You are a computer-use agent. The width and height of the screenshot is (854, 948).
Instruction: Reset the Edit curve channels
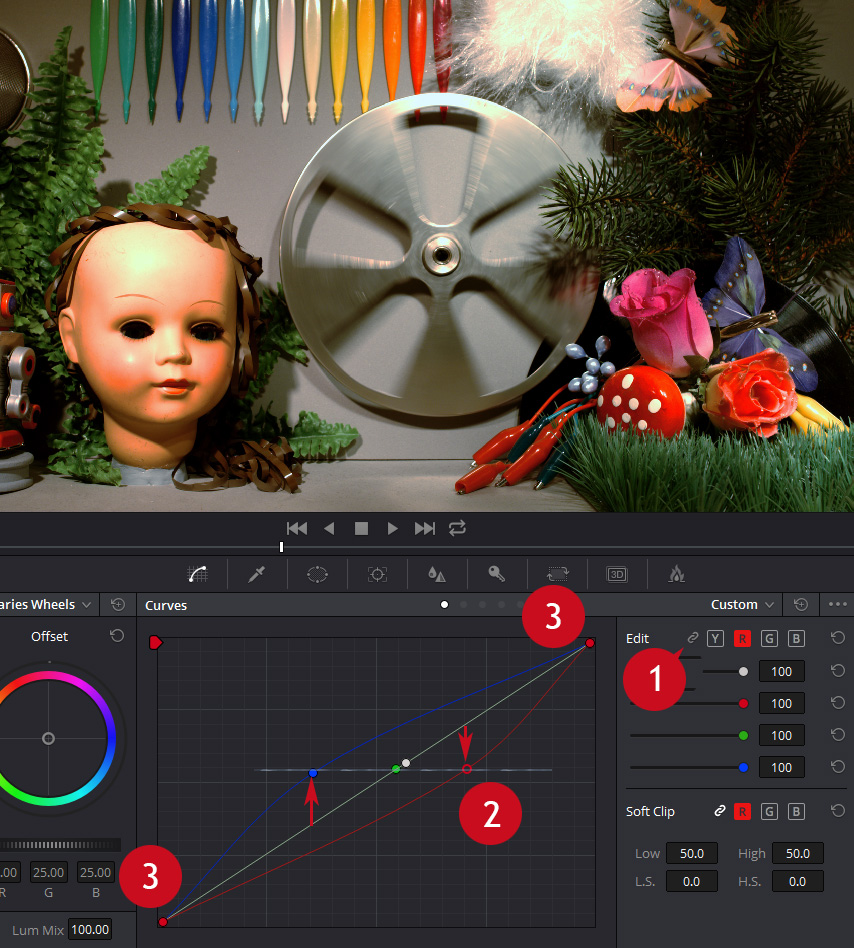[x=838, y=638]
